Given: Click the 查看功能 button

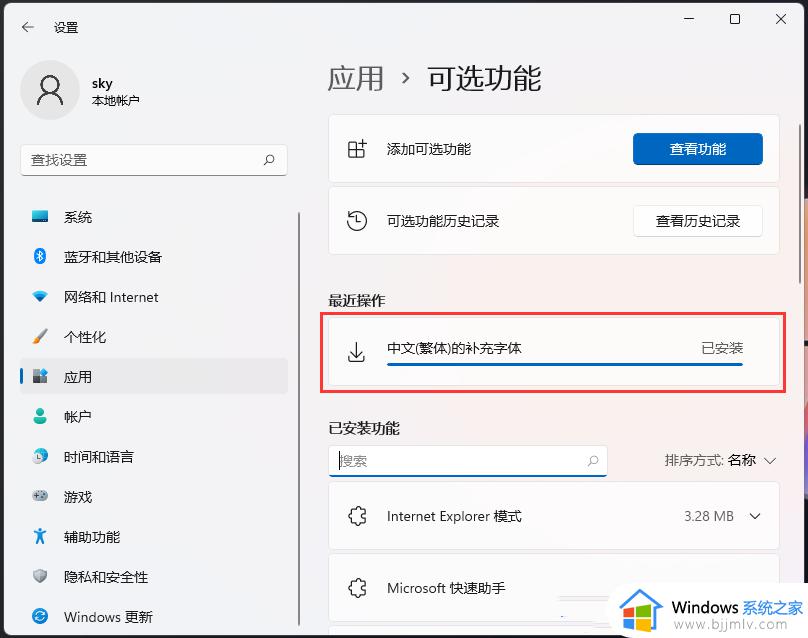Looking at the screenshot, I should [698, 149].
